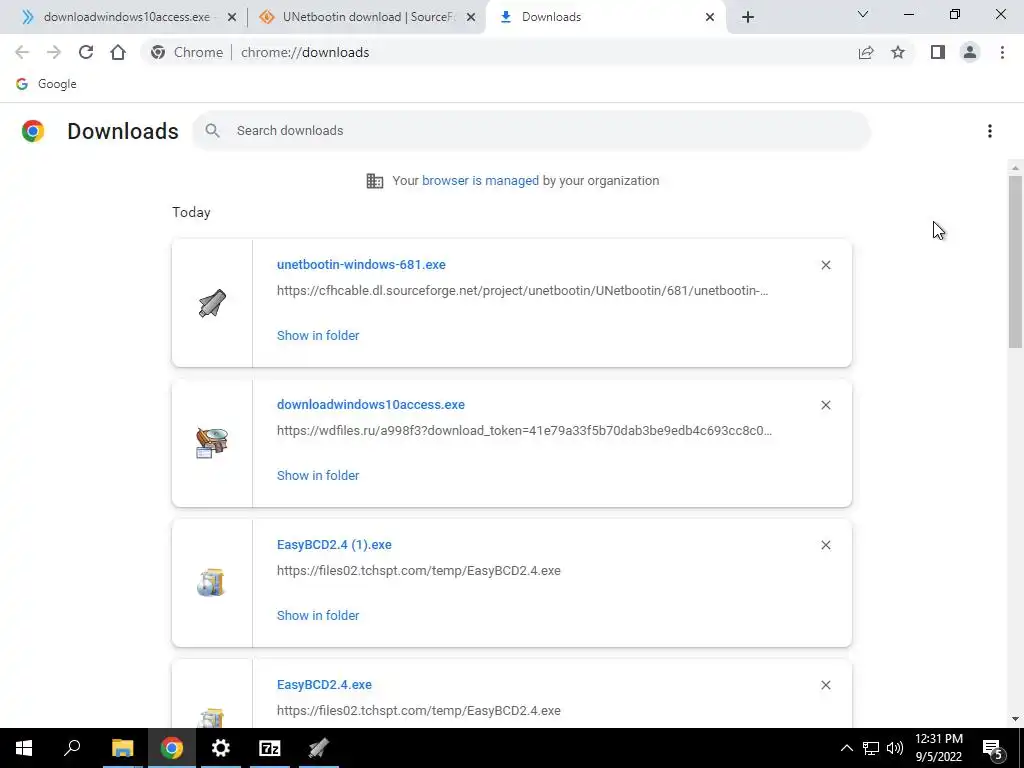Open the volume control in system tray
Image resolution: width=1024 pixels, height=768 pixels.
[x=895, y=748]
